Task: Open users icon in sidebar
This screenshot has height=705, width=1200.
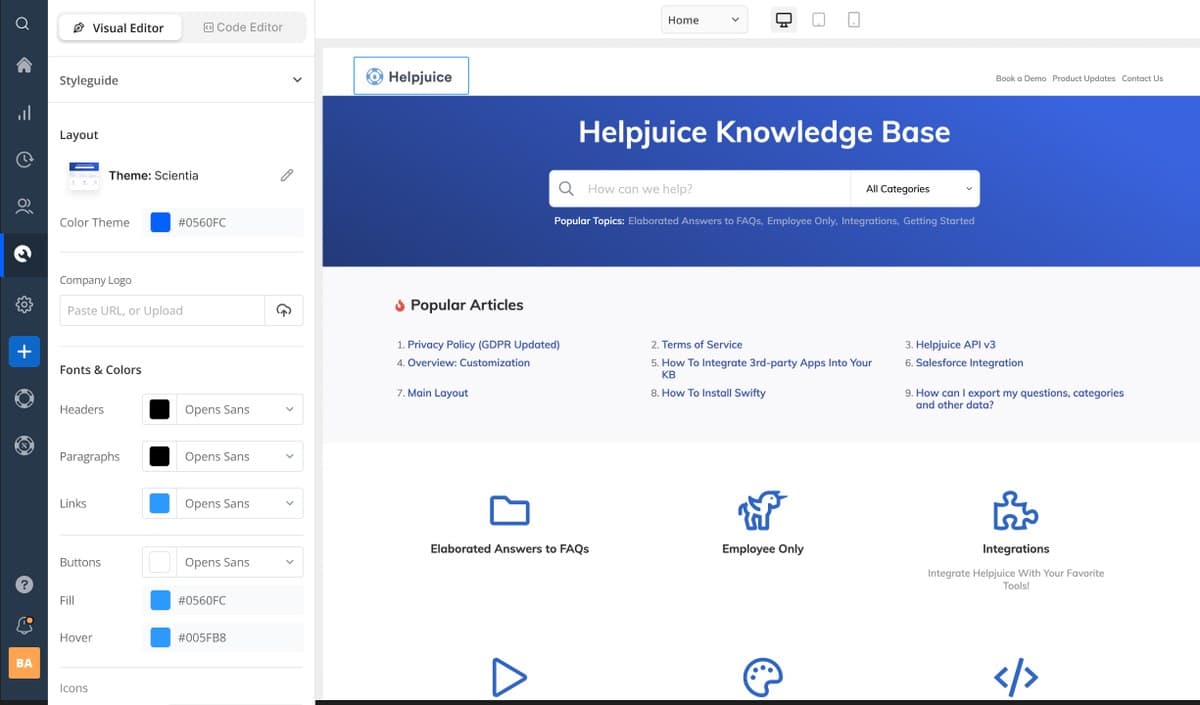Action: [x=23, y=207]
